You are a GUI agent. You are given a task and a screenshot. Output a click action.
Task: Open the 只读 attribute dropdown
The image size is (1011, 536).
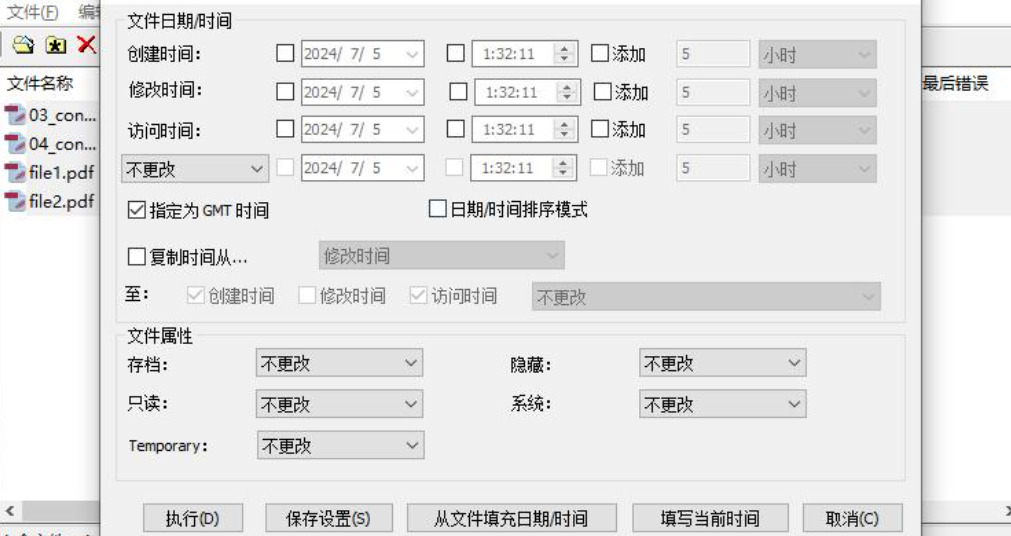coord(339,404)
